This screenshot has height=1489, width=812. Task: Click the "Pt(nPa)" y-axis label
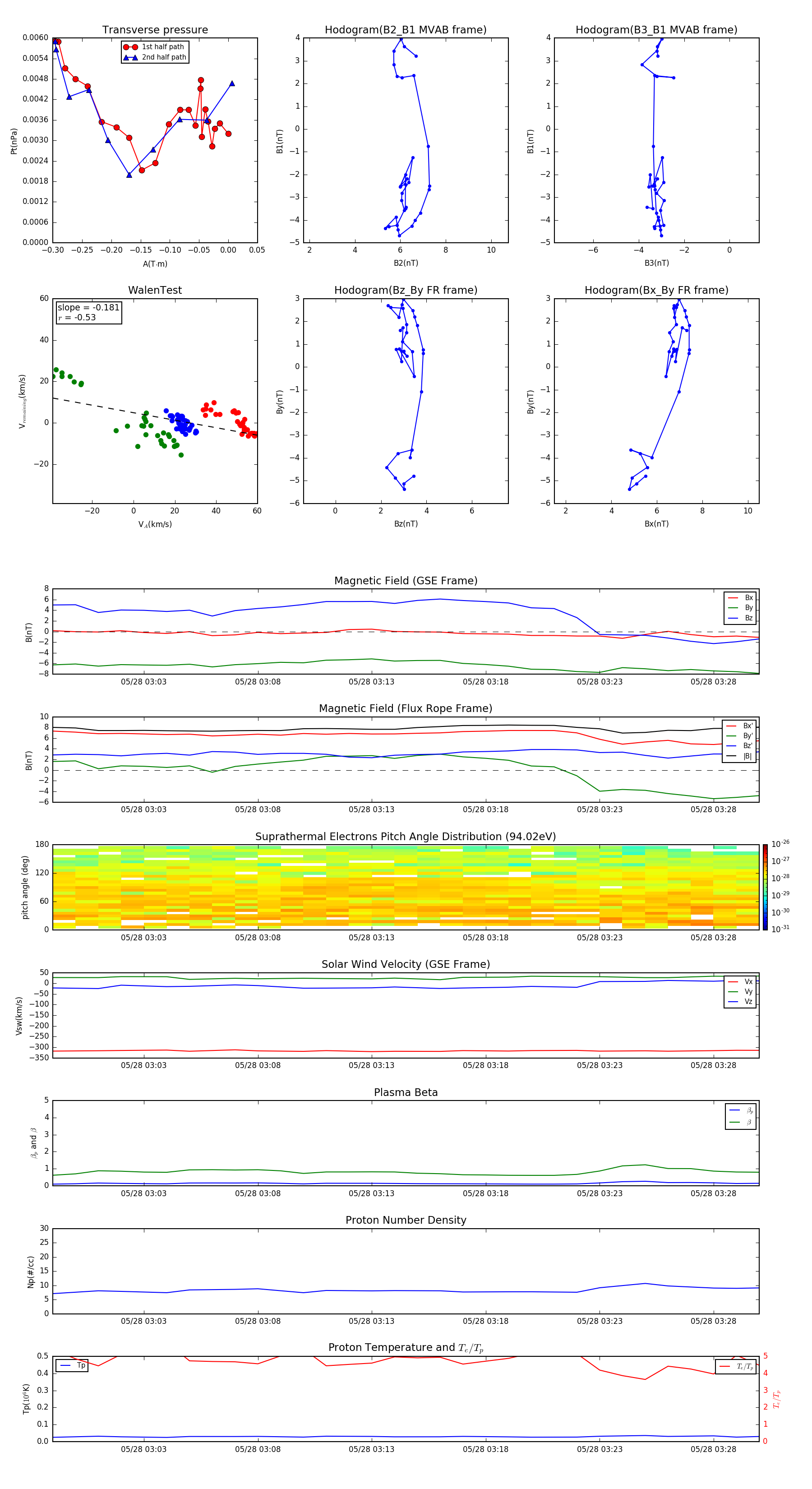pyautogui.click(x=14, y=140)
